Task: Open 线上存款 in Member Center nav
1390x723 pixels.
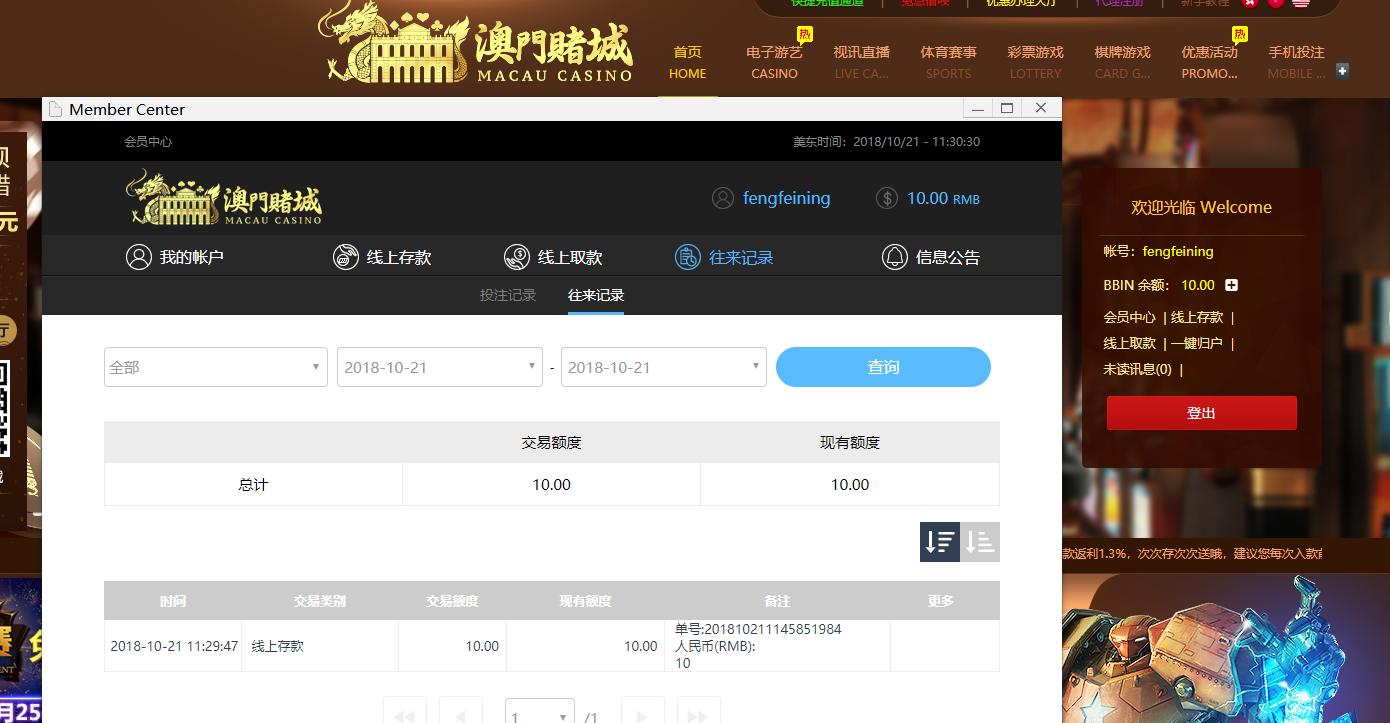Action: click(382, 257)
